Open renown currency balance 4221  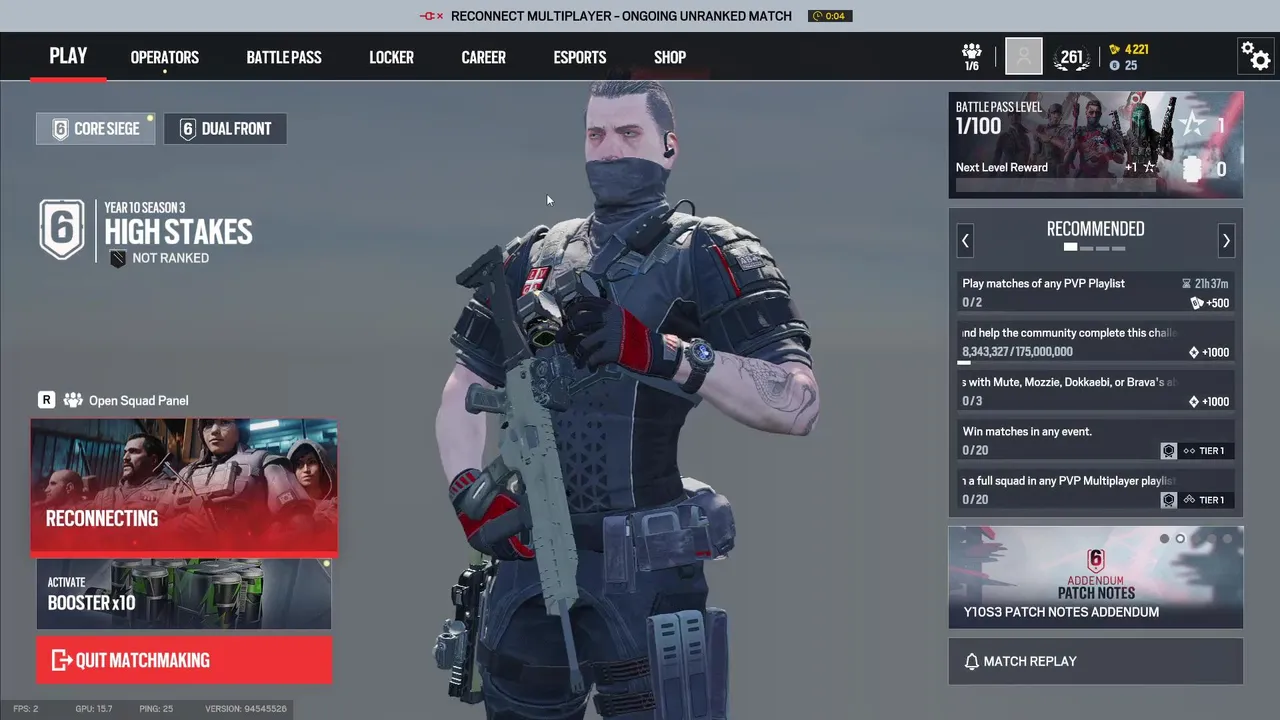[1129, 49]
